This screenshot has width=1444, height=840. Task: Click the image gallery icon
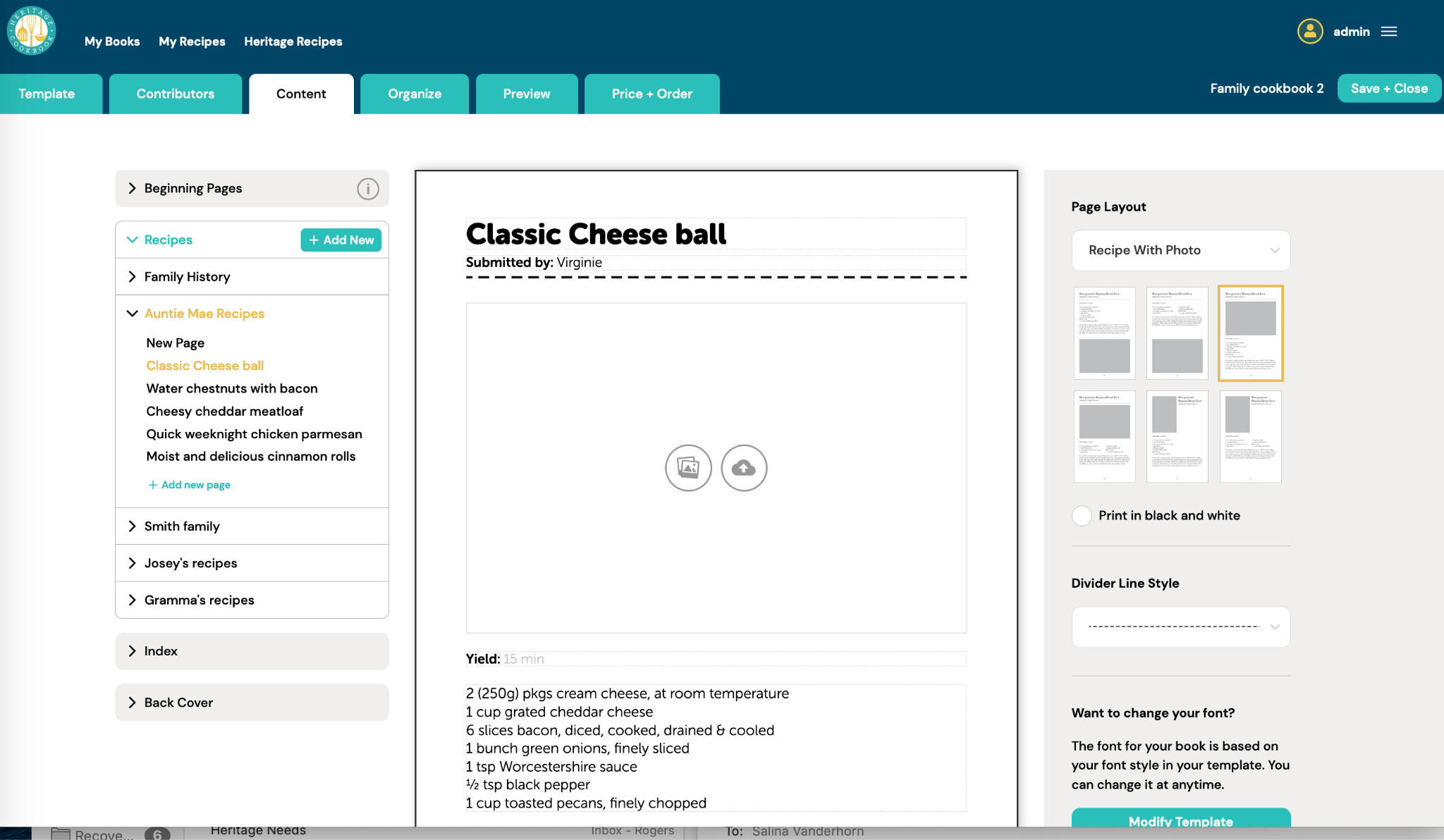click(x=688, y=467)
